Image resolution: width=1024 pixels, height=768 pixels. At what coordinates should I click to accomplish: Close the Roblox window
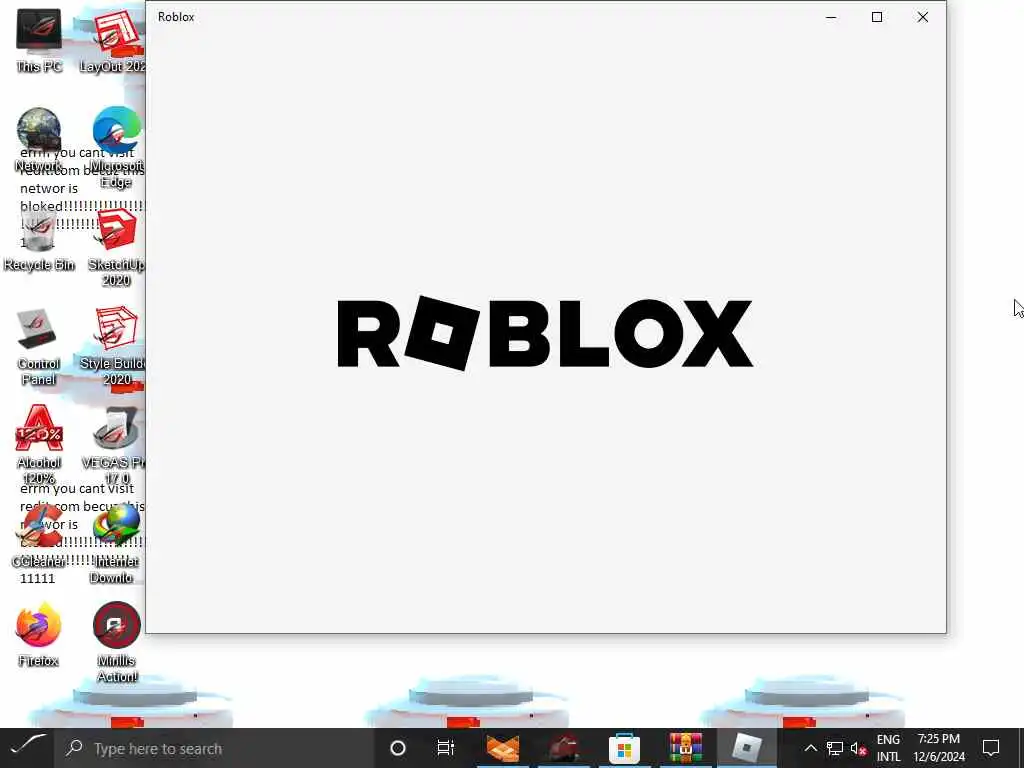[x=923, y=17]
